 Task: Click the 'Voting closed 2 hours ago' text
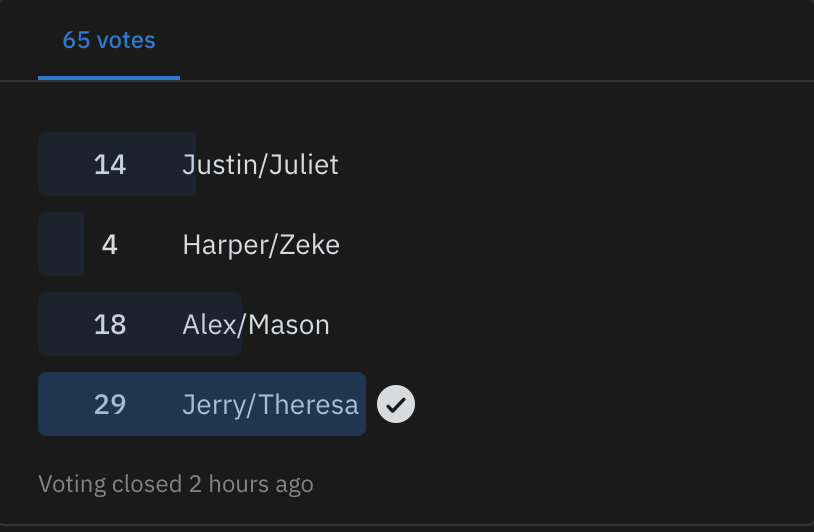[176, 485]
